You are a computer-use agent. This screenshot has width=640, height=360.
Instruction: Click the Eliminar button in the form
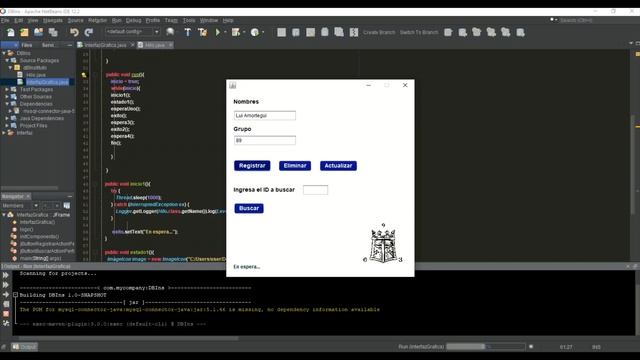click(295, 166)
